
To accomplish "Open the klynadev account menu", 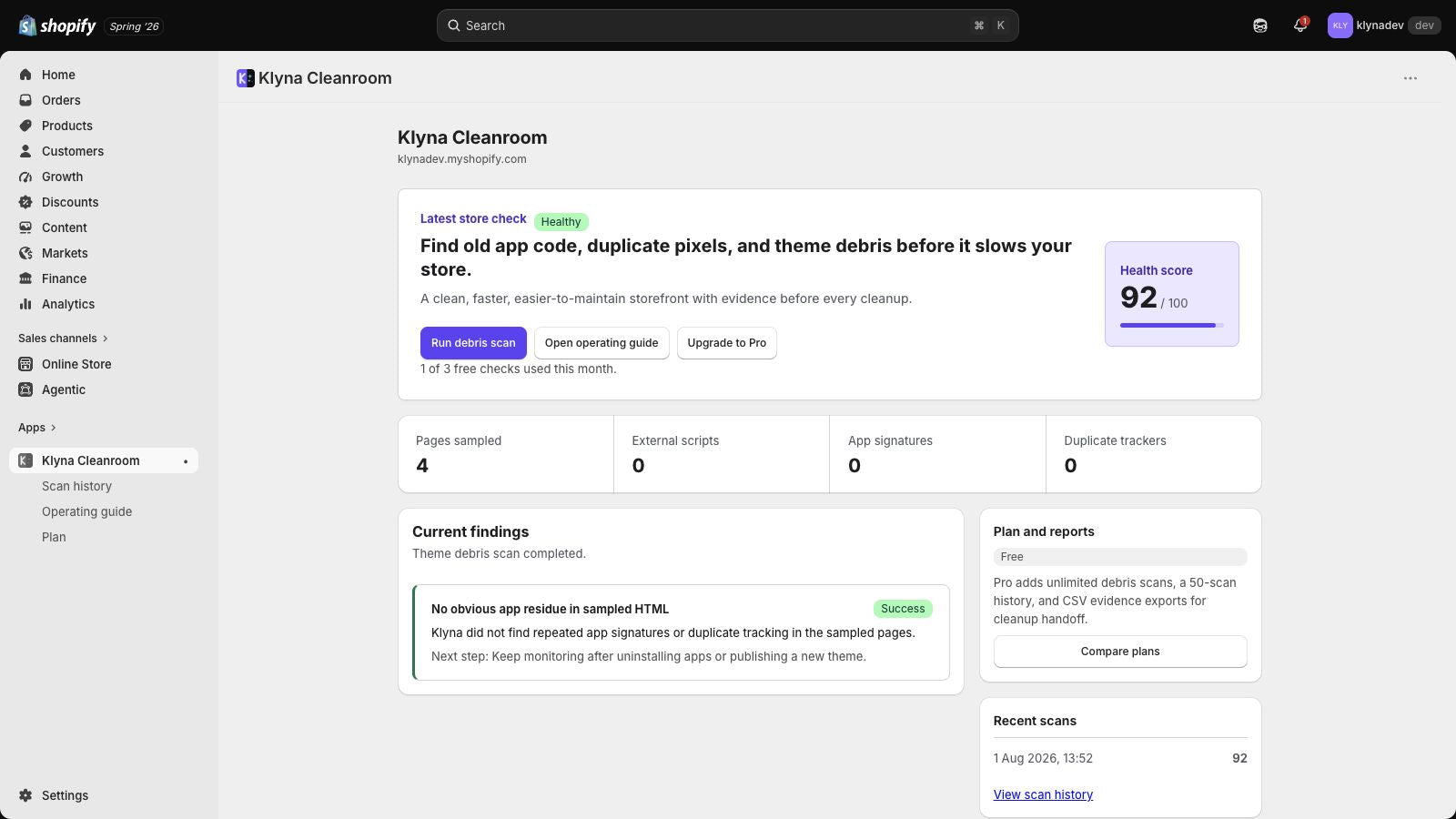I will 1384,25.
